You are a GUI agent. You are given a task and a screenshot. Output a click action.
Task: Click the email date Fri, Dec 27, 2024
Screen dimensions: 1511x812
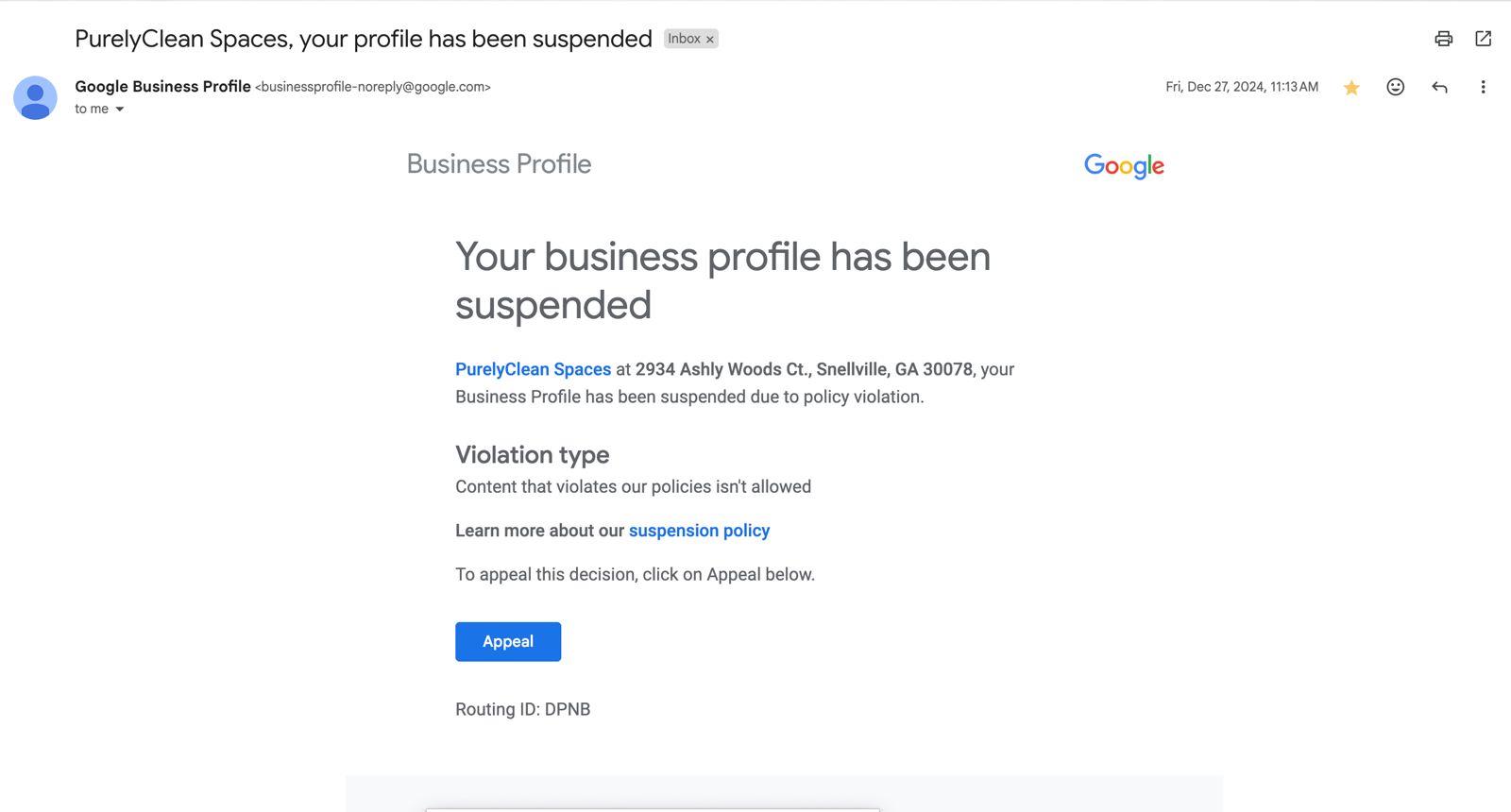1241,87
